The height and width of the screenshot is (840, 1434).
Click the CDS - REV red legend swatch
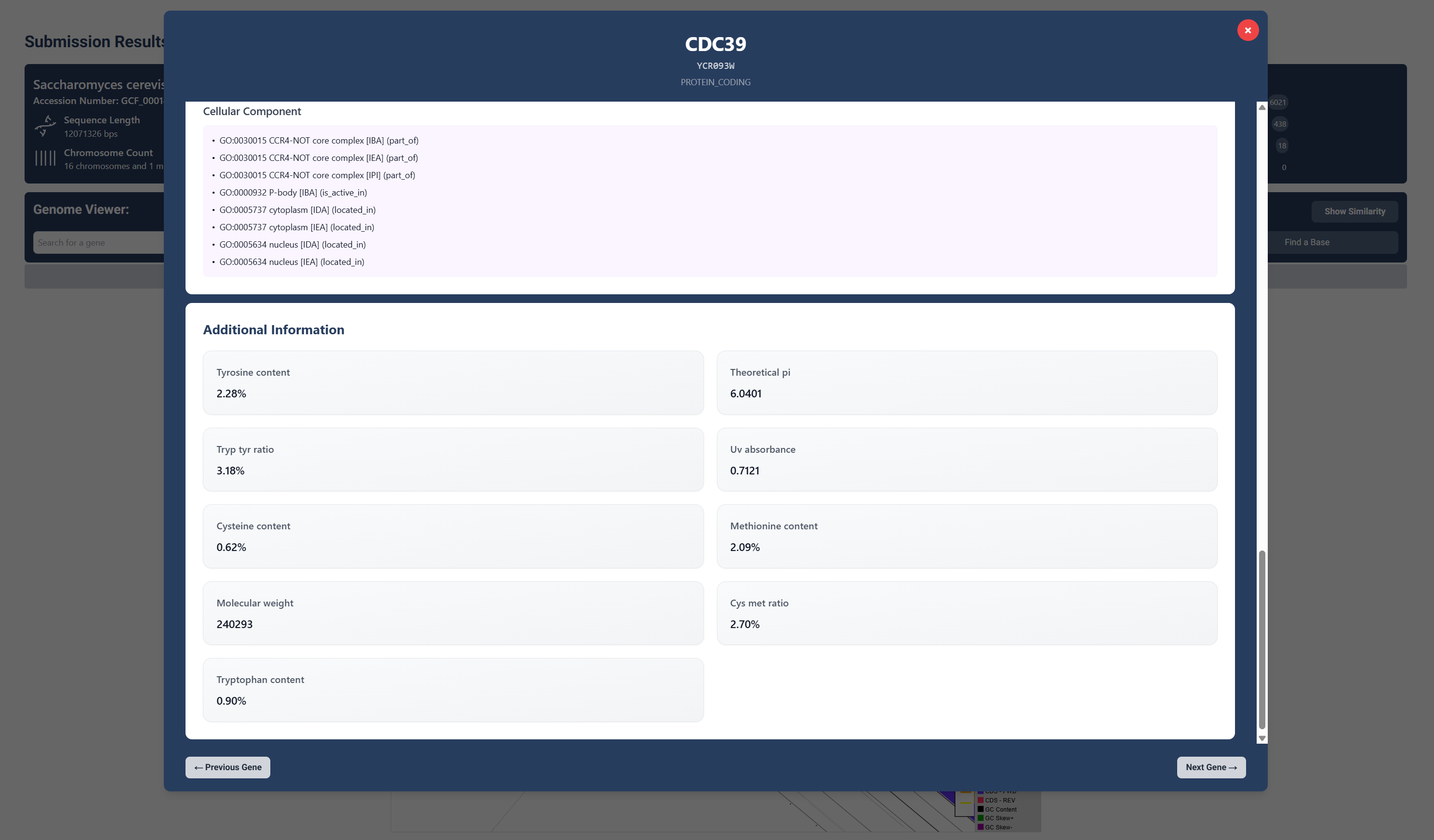[x=981, y=800]
